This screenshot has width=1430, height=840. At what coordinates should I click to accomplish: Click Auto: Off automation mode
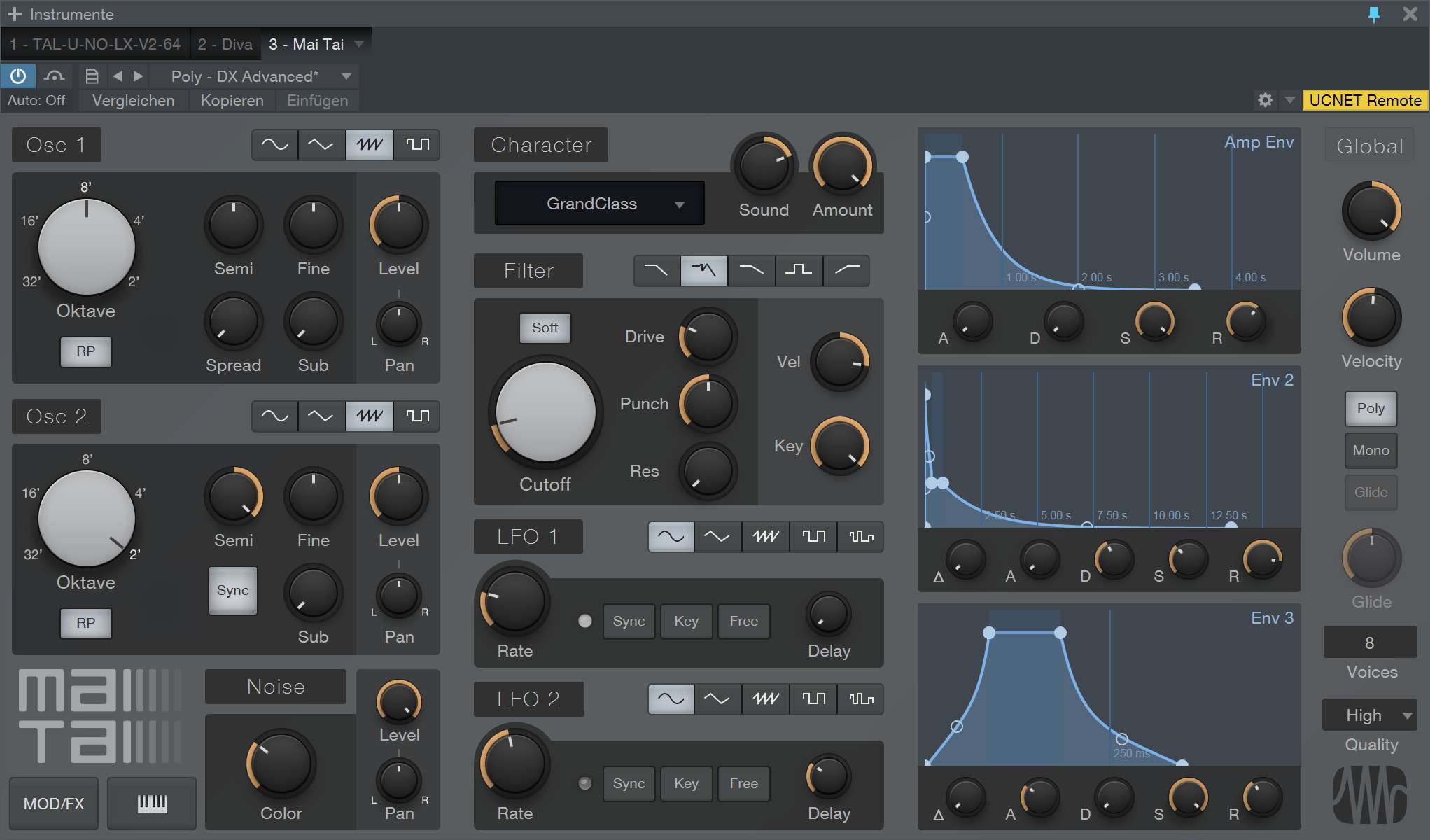pyautogui.click(x=36, y=100)
